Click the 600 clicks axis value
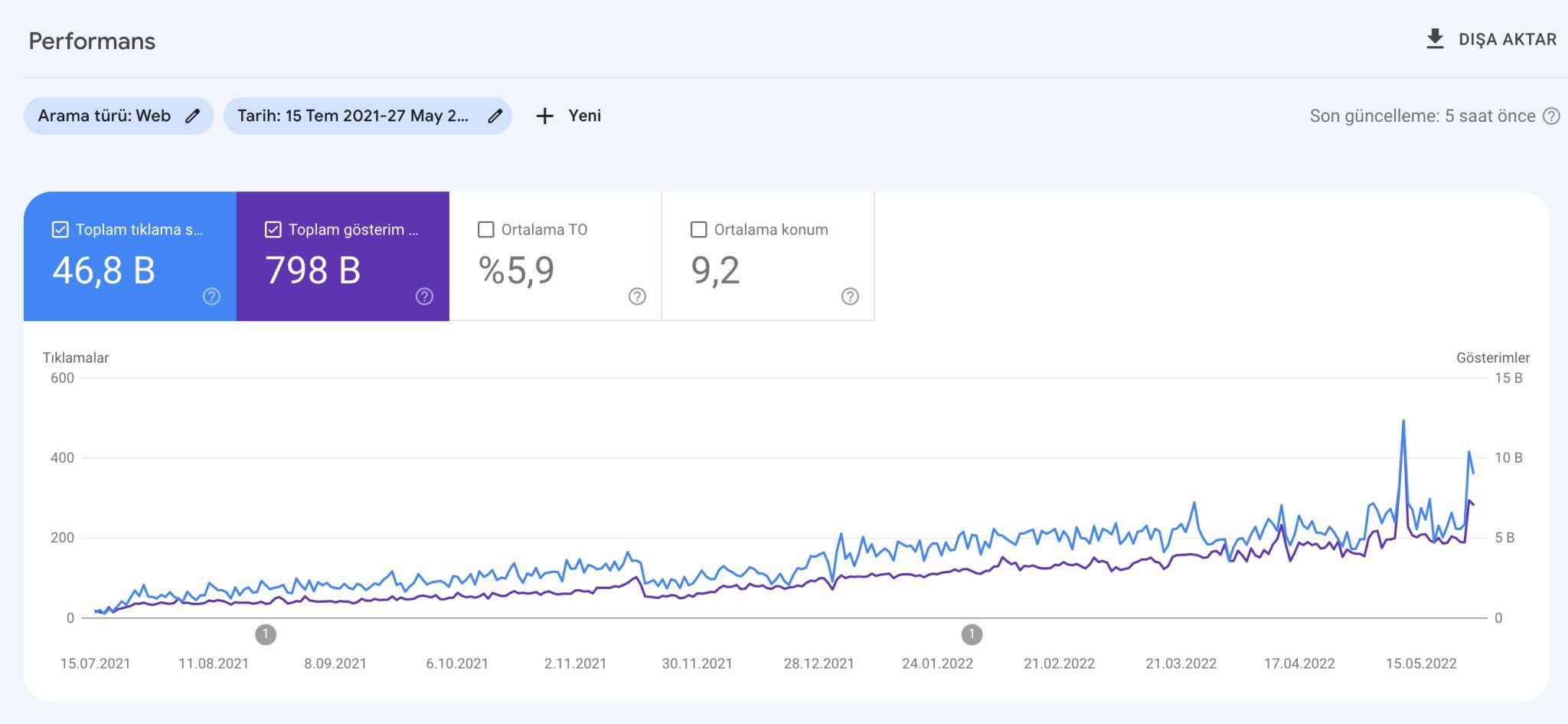 [62, 378]
